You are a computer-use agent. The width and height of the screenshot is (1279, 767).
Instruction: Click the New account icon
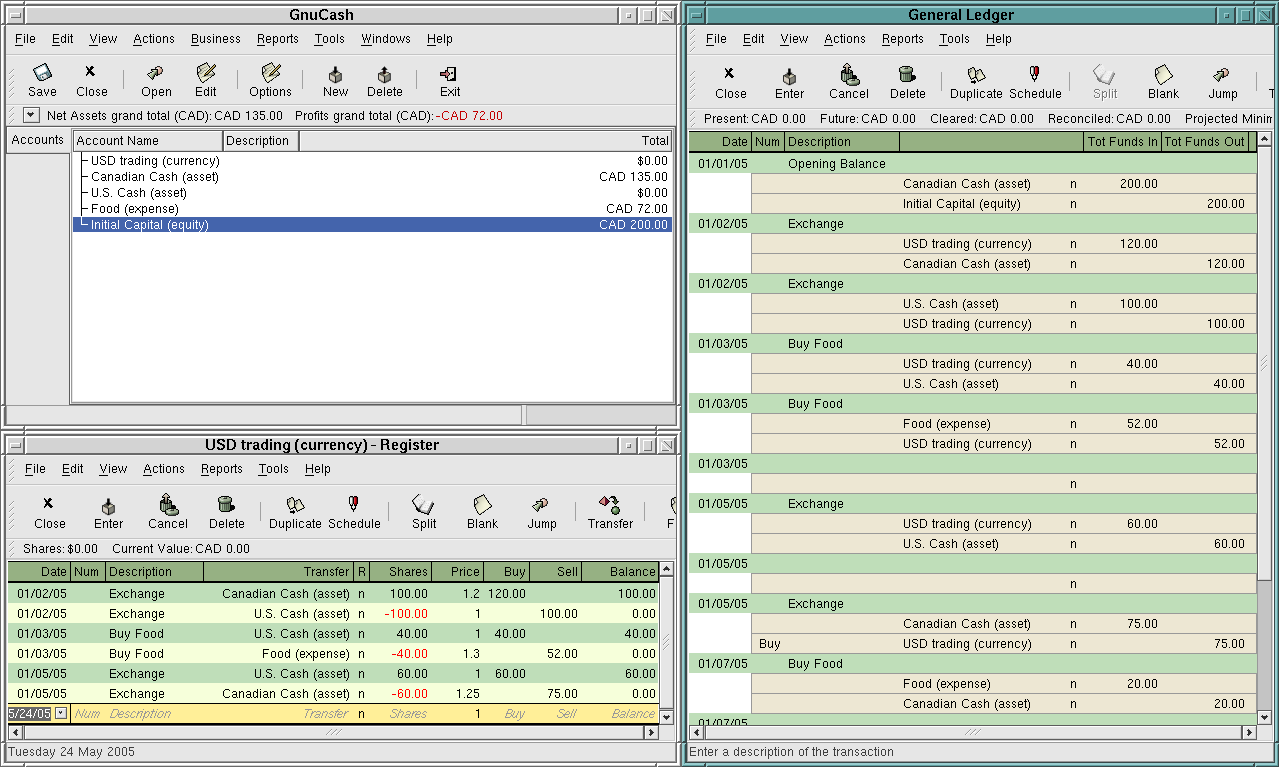click(x=335, y=75)
